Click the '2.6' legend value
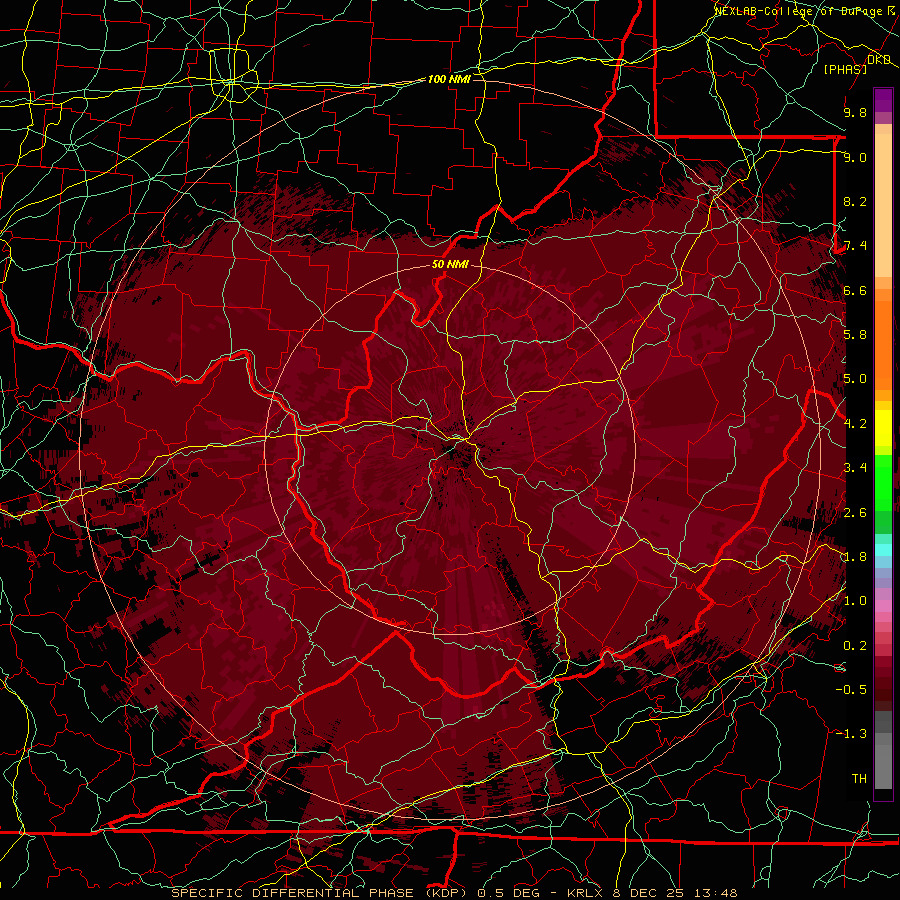This screenshot has height=900, width=900. click(x=855, y=513)
